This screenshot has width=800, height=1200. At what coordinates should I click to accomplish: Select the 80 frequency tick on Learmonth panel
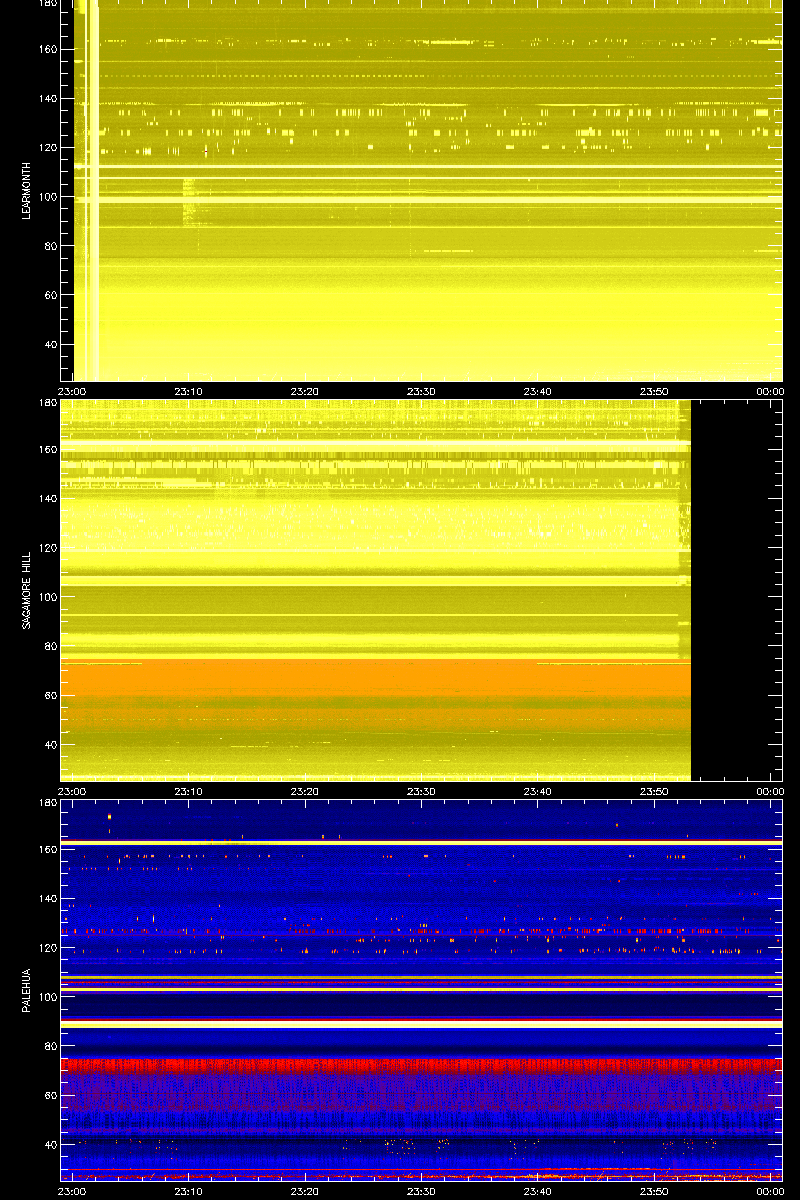[x=52, y=246]
